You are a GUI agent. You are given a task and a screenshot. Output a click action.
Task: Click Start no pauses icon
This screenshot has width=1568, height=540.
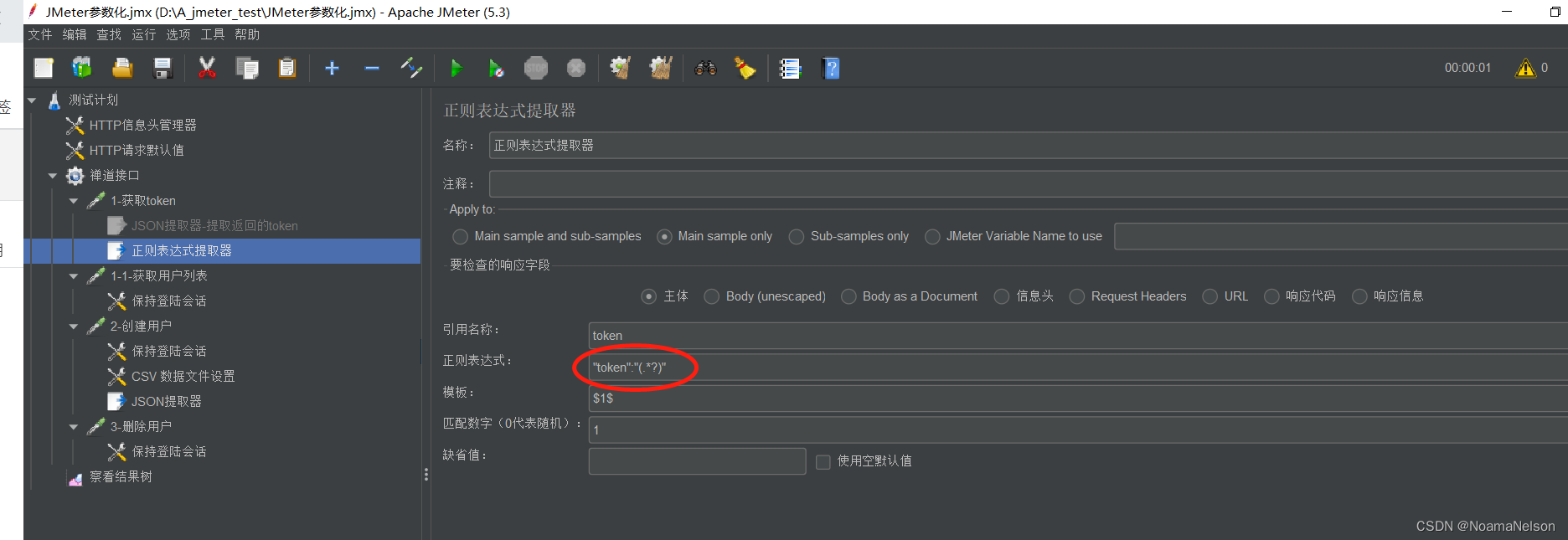coord(496,68)
